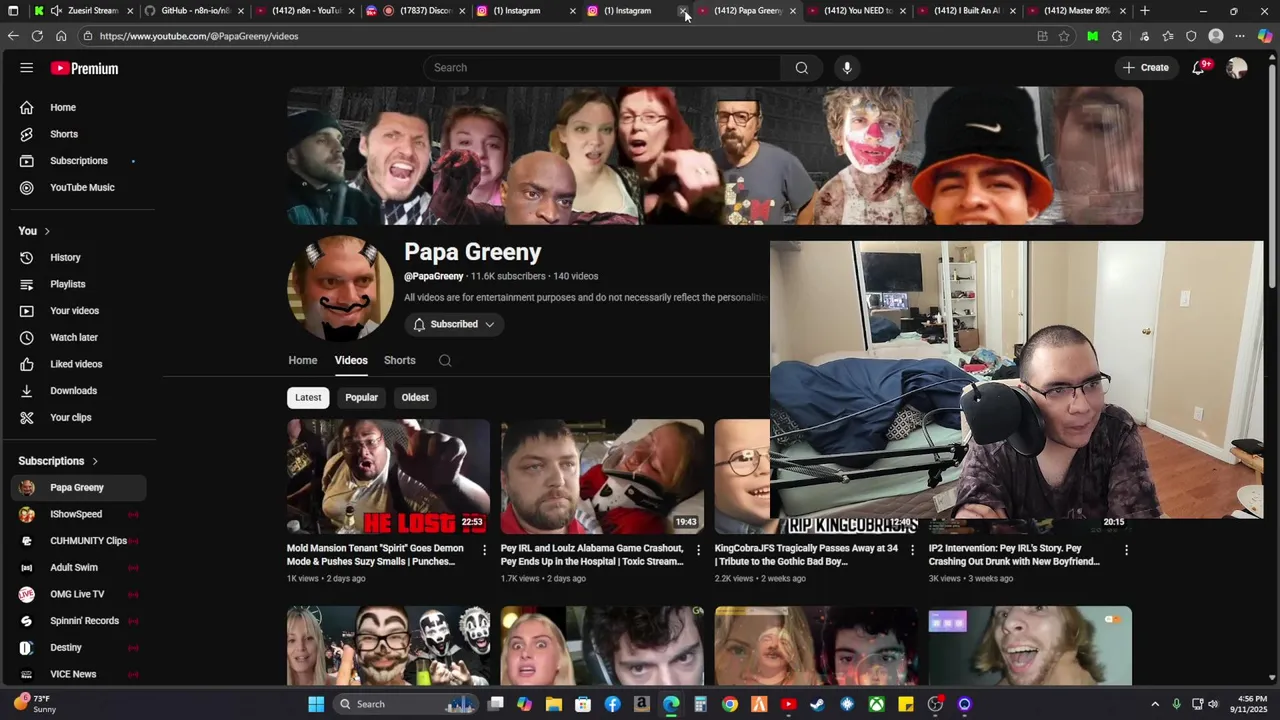Click the search magnifier button
The width and height of the screenshot is (1280, 720).
tap(801, 68)
